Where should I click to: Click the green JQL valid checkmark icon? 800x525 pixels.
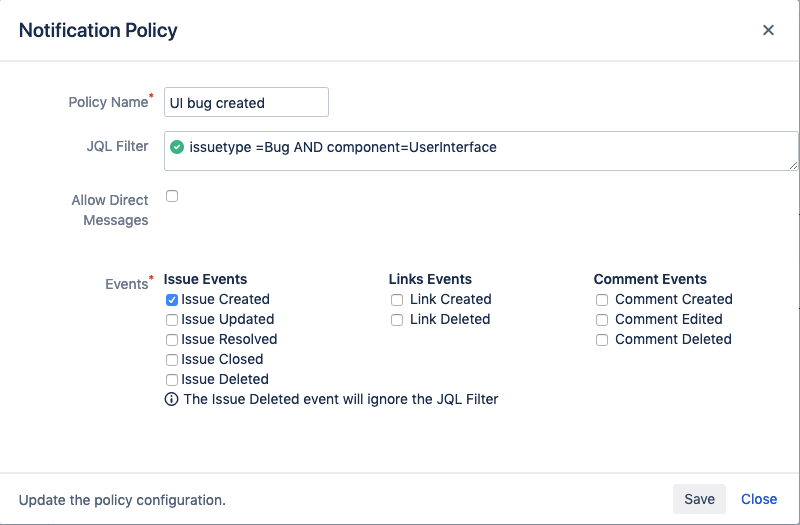[177, 147]
